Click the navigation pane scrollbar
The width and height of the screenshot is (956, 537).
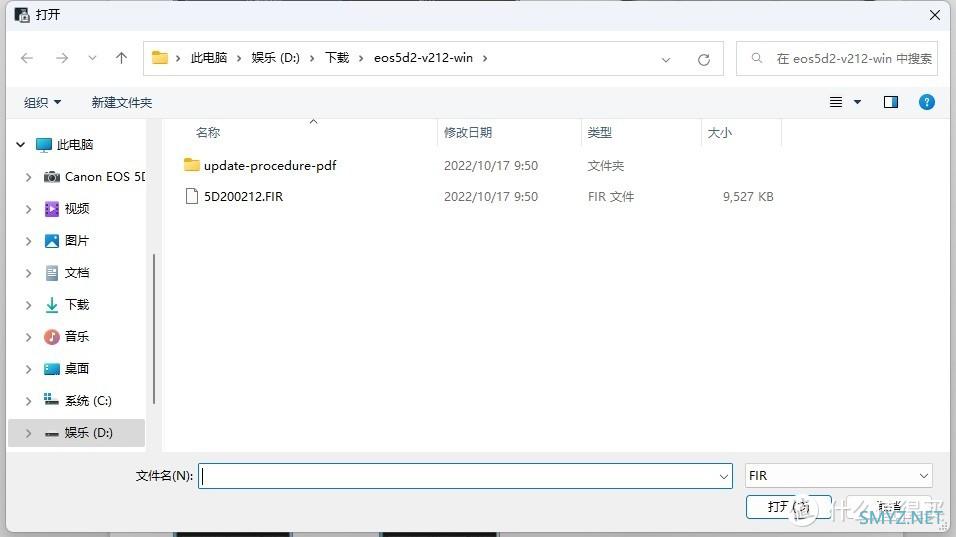point(154,329)
